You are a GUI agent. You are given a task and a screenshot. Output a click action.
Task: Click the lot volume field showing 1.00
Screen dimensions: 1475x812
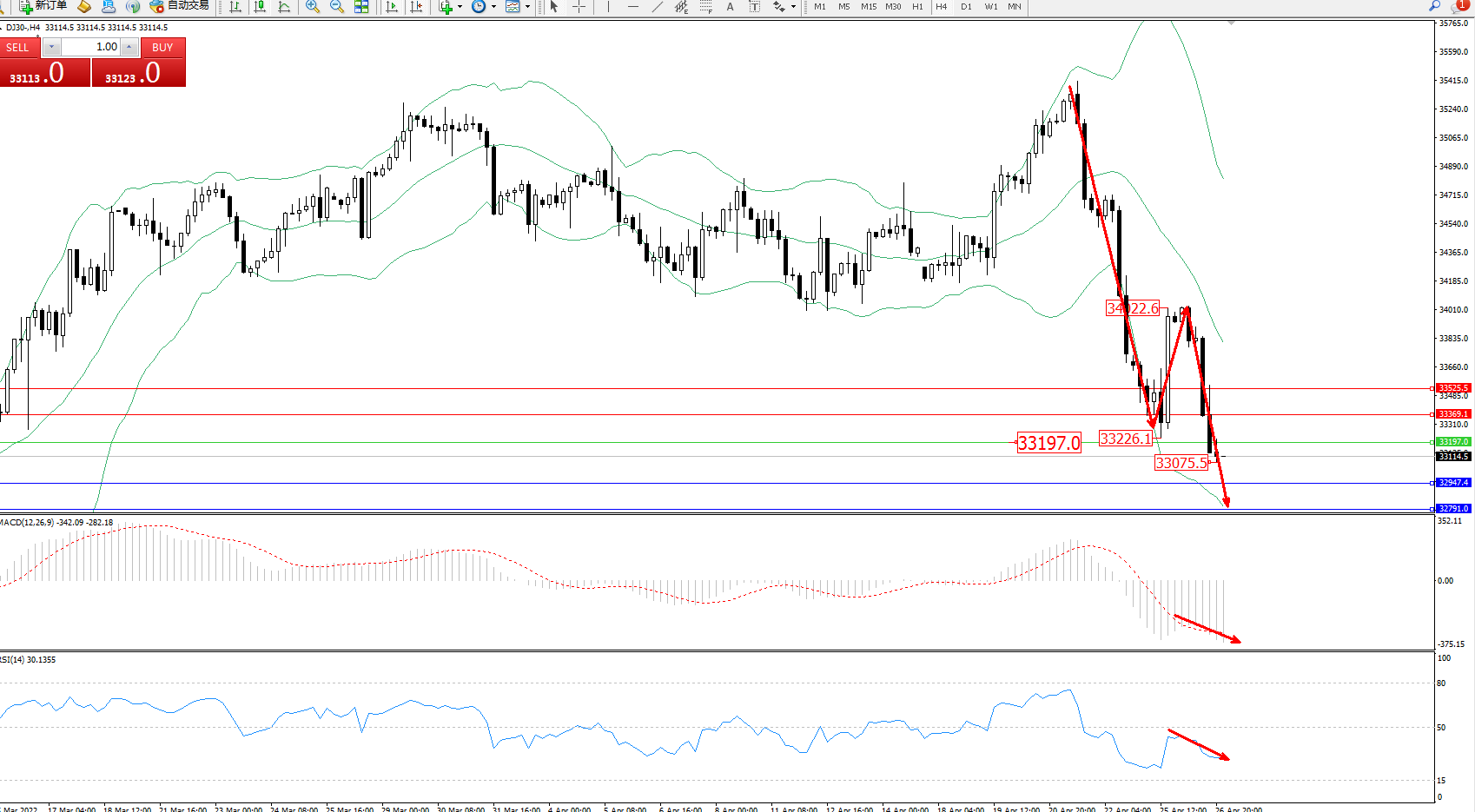91,47
